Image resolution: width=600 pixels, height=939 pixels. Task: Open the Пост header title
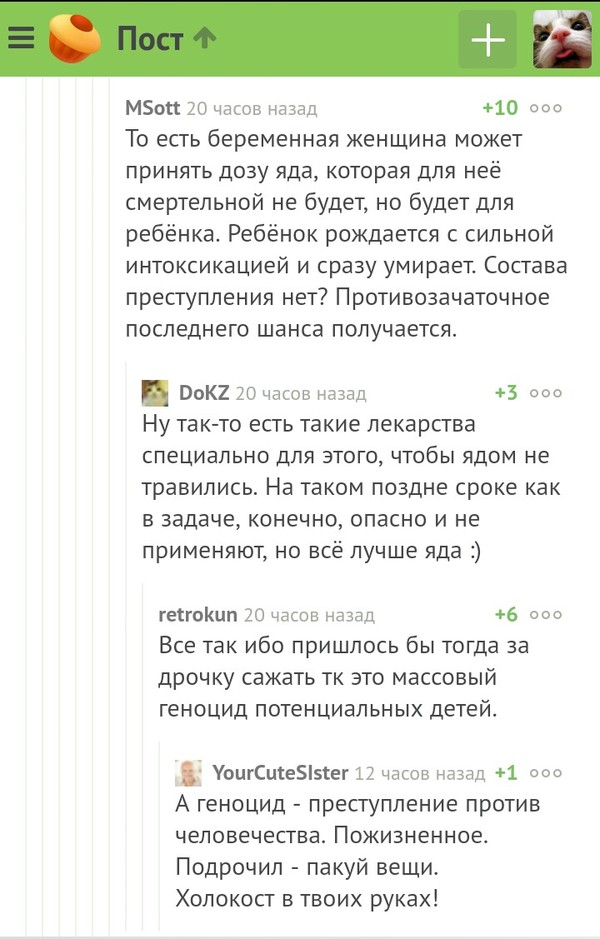(150, 39)
